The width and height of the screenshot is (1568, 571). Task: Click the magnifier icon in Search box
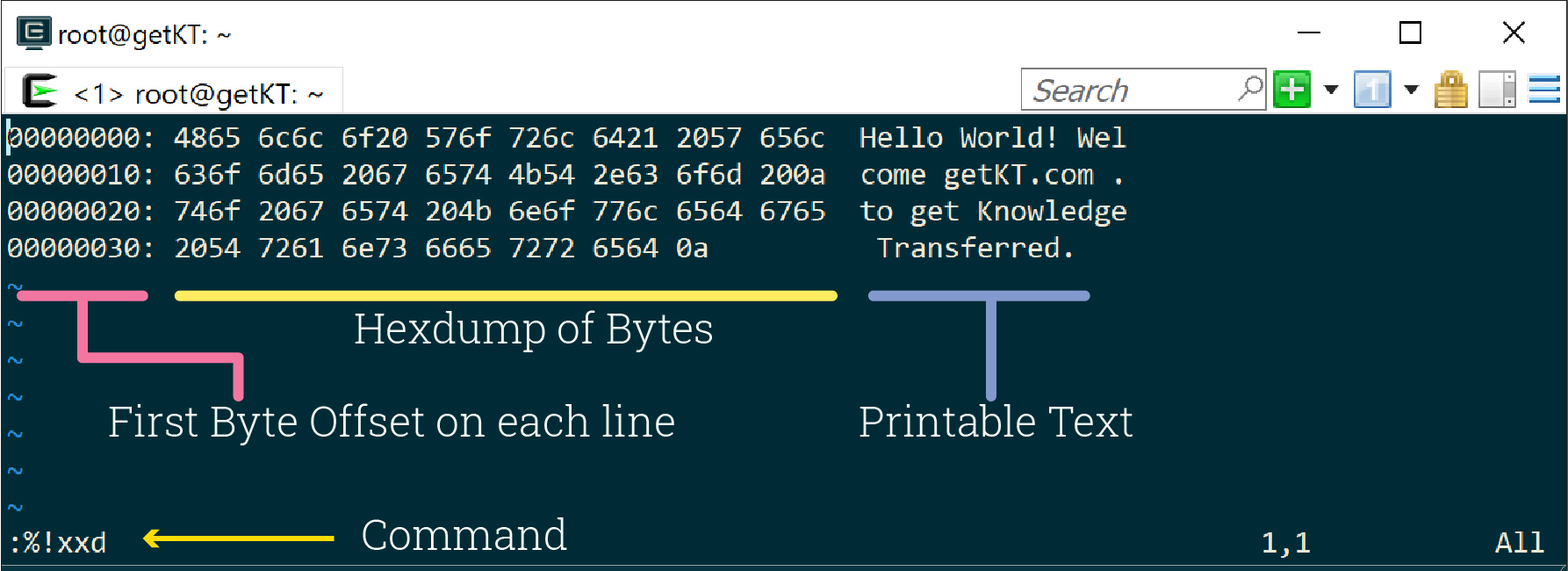(1250, 90)
